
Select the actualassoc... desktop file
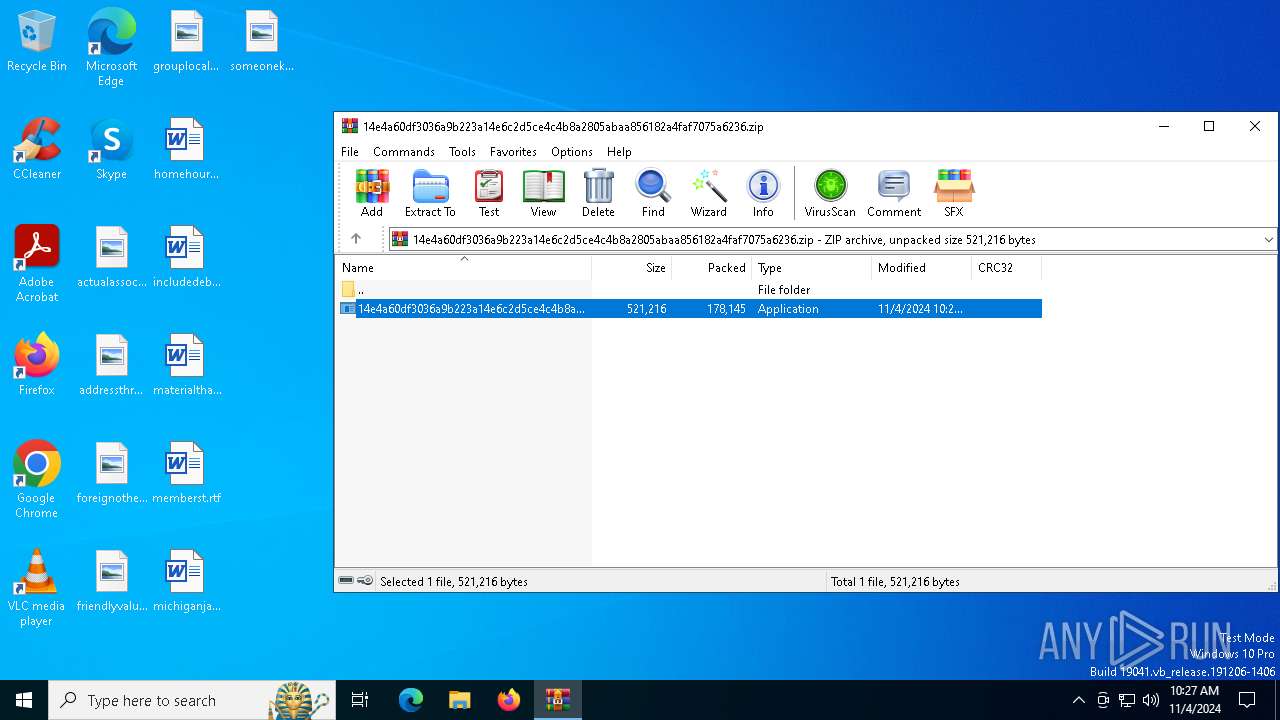point(112,257)
